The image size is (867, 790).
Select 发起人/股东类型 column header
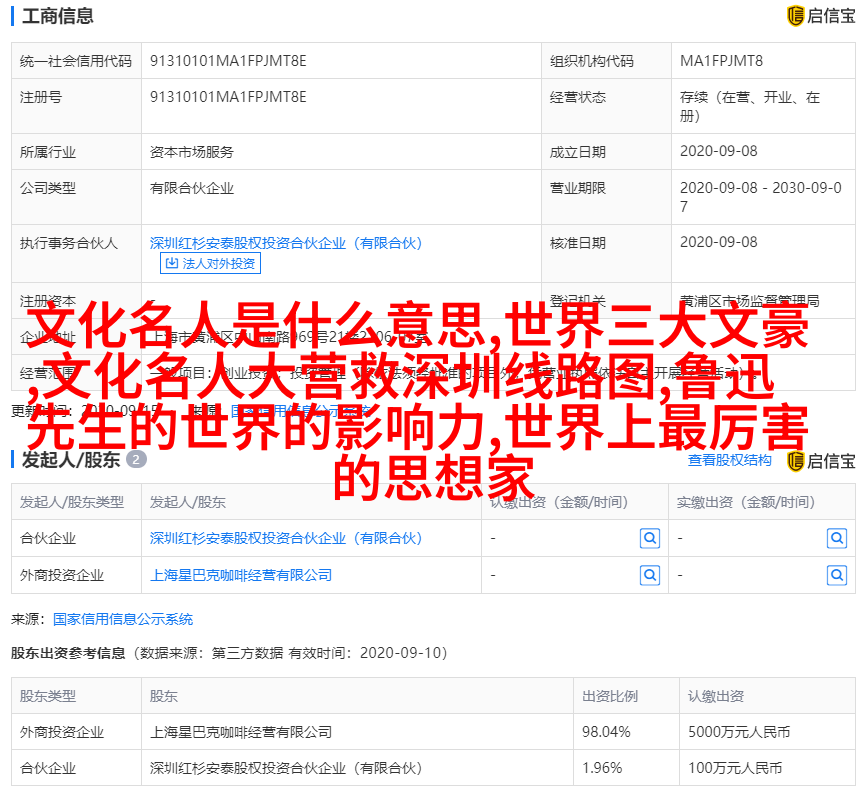click(x=72, y=502)
